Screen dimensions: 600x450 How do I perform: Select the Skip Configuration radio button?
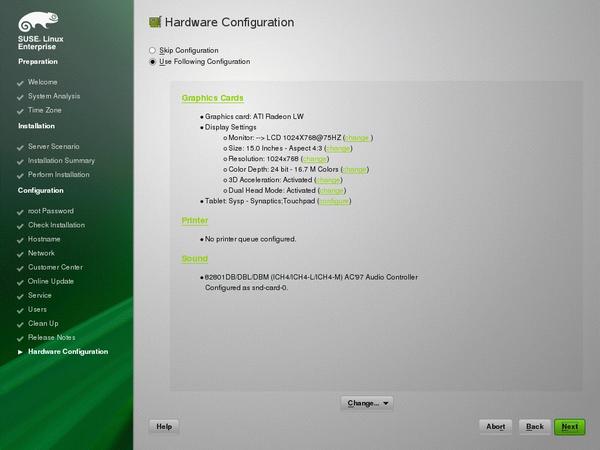[152, 51]
